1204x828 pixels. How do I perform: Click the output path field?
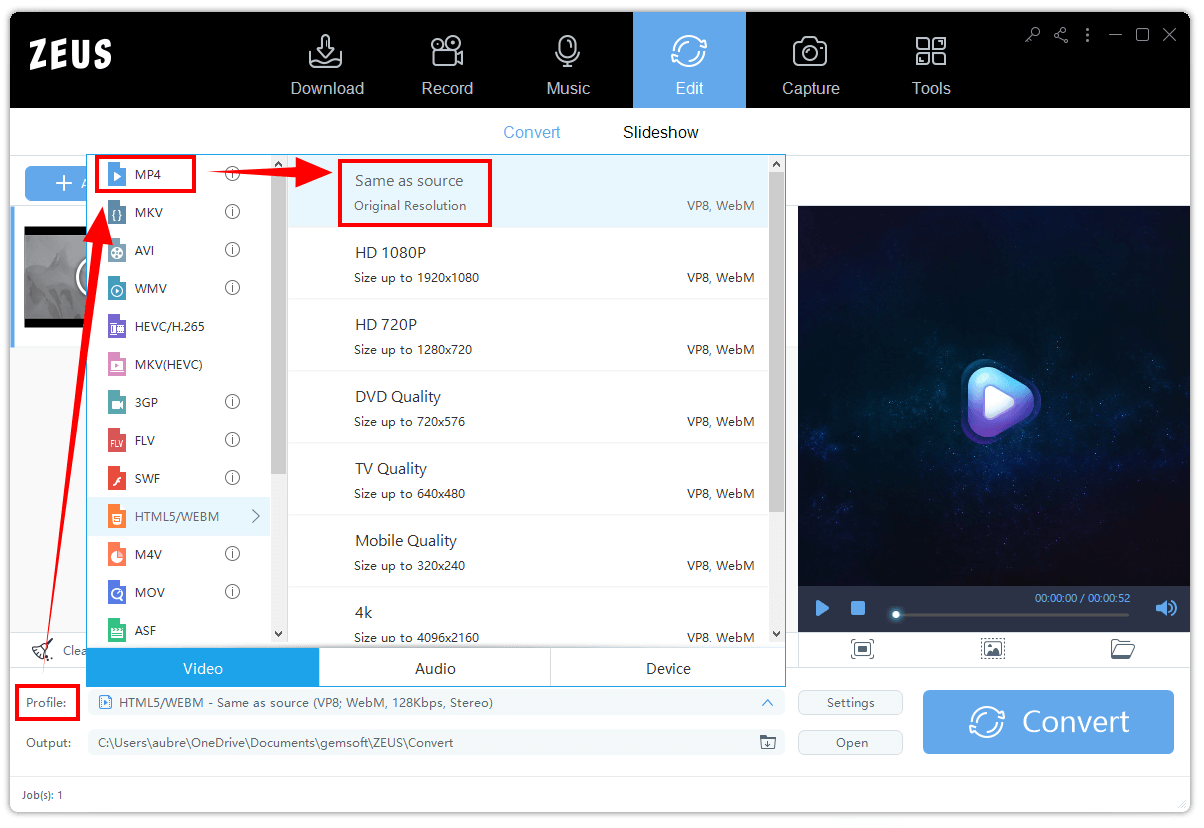coord(436,742)
